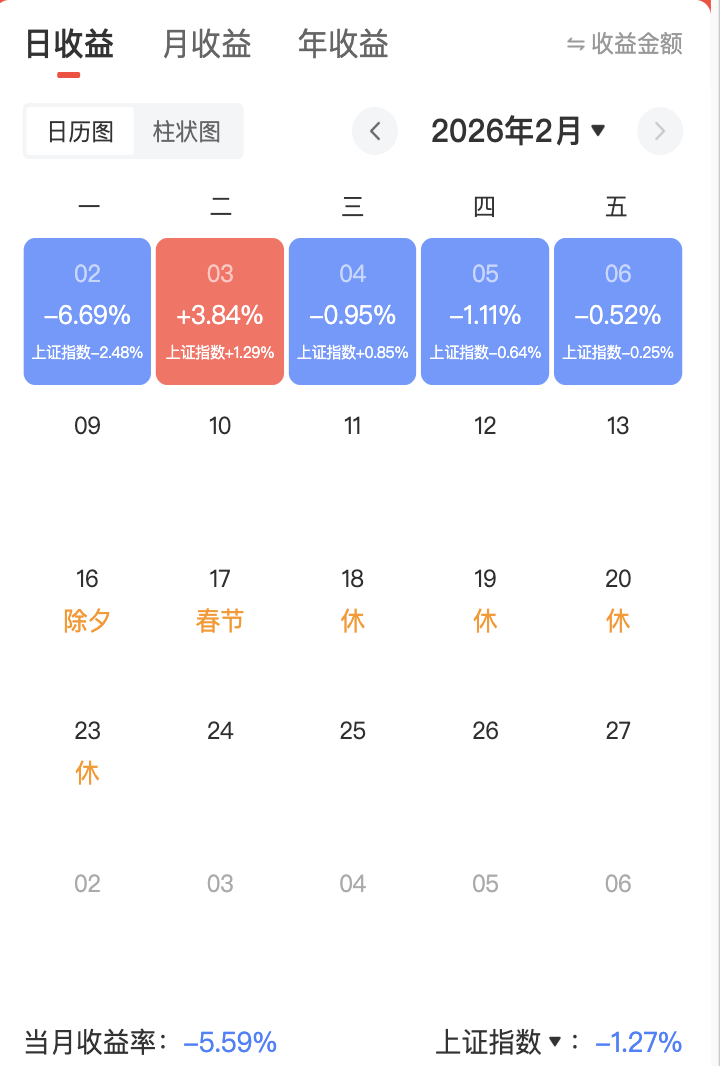Go to next month with right arrow

pos(659,131)
